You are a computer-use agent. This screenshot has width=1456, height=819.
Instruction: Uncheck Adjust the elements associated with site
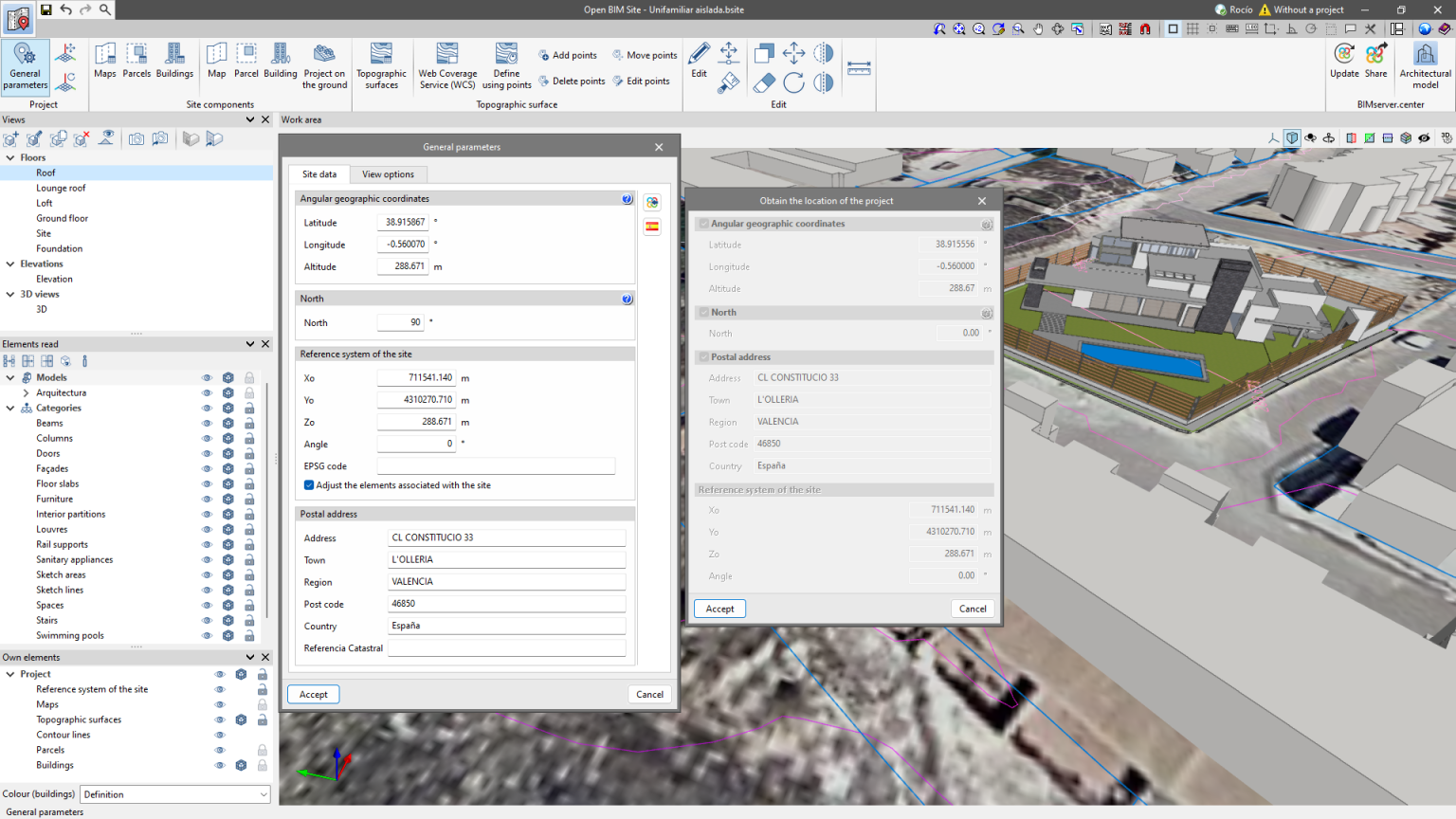point(309,485)
